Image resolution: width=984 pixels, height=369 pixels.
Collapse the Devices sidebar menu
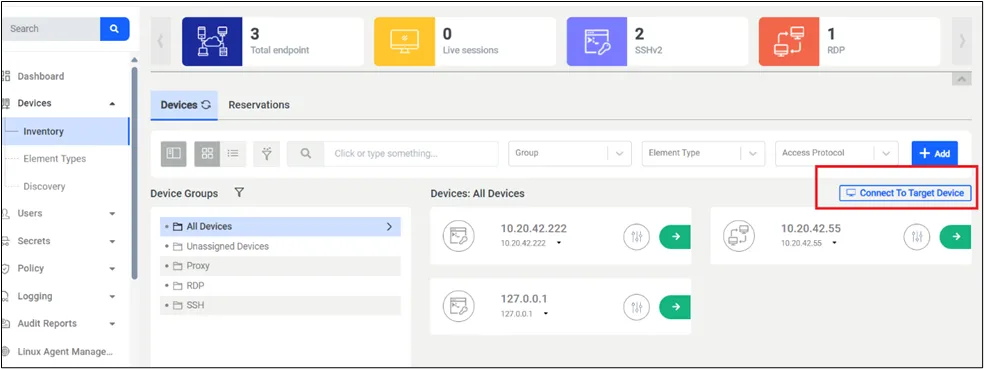tap(112, 104)
